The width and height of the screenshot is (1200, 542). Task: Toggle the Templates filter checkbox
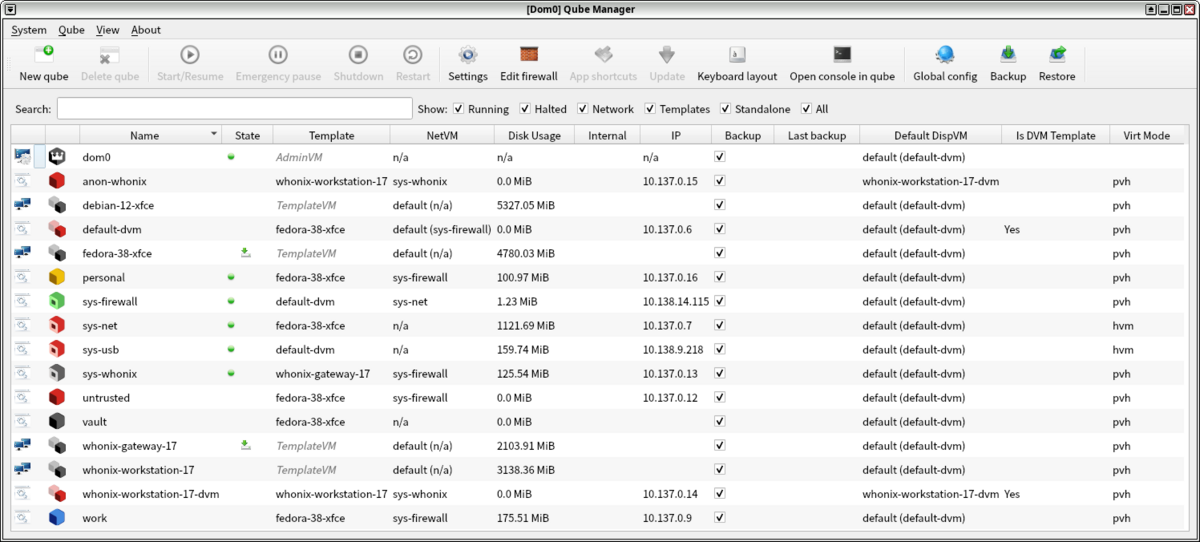click(x=650, y=109)
